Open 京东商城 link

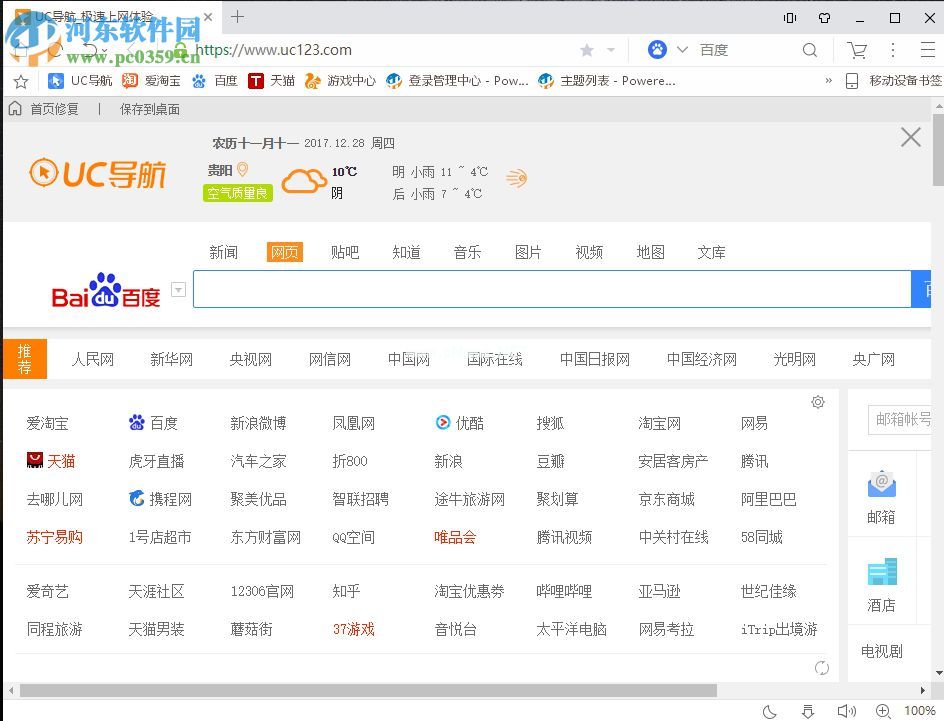666,499
